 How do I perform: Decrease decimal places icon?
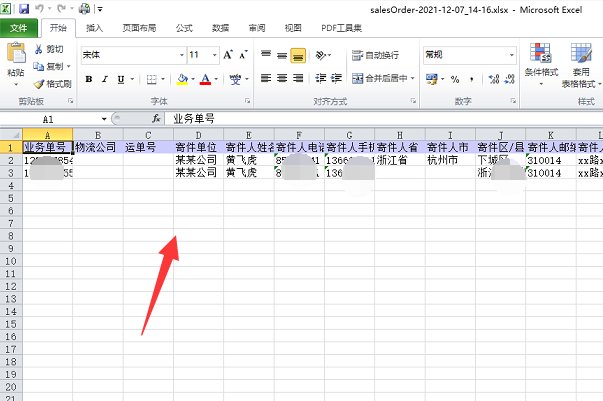[x=510, y=79]
